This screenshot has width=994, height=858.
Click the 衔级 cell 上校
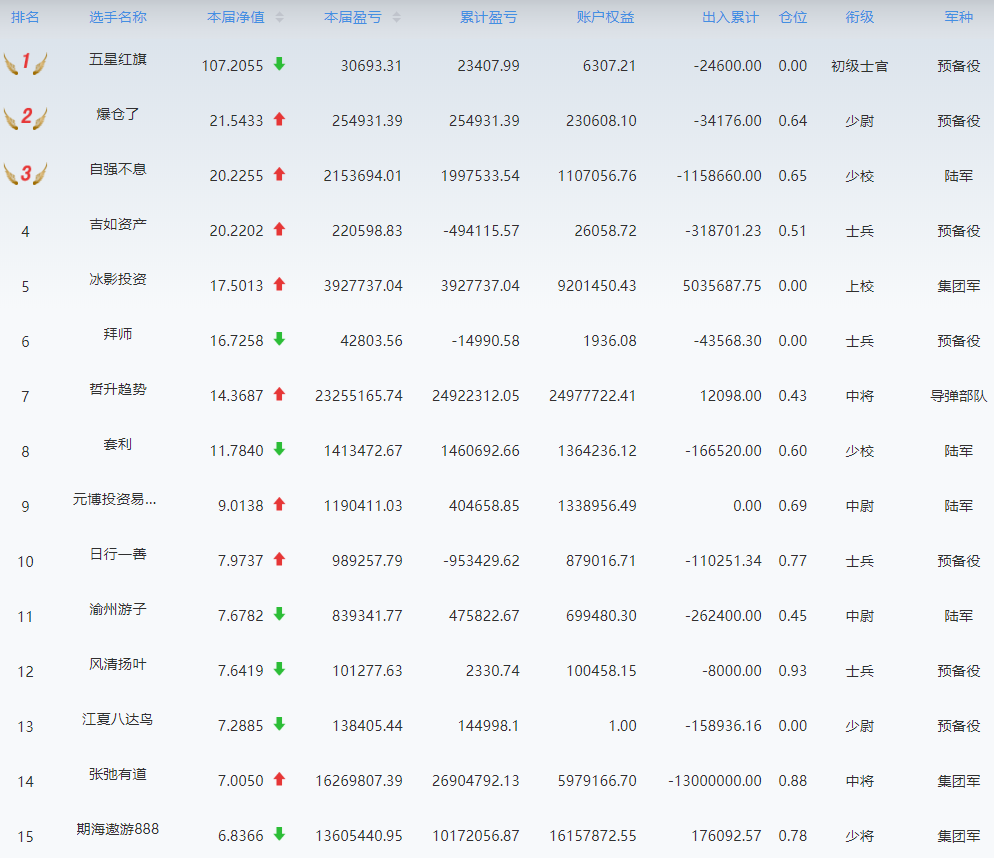(x=860, y=286)
